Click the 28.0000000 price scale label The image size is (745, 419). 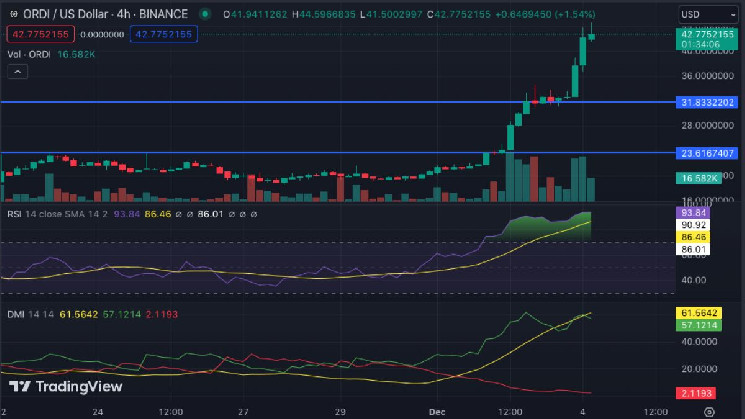point(707,125)
